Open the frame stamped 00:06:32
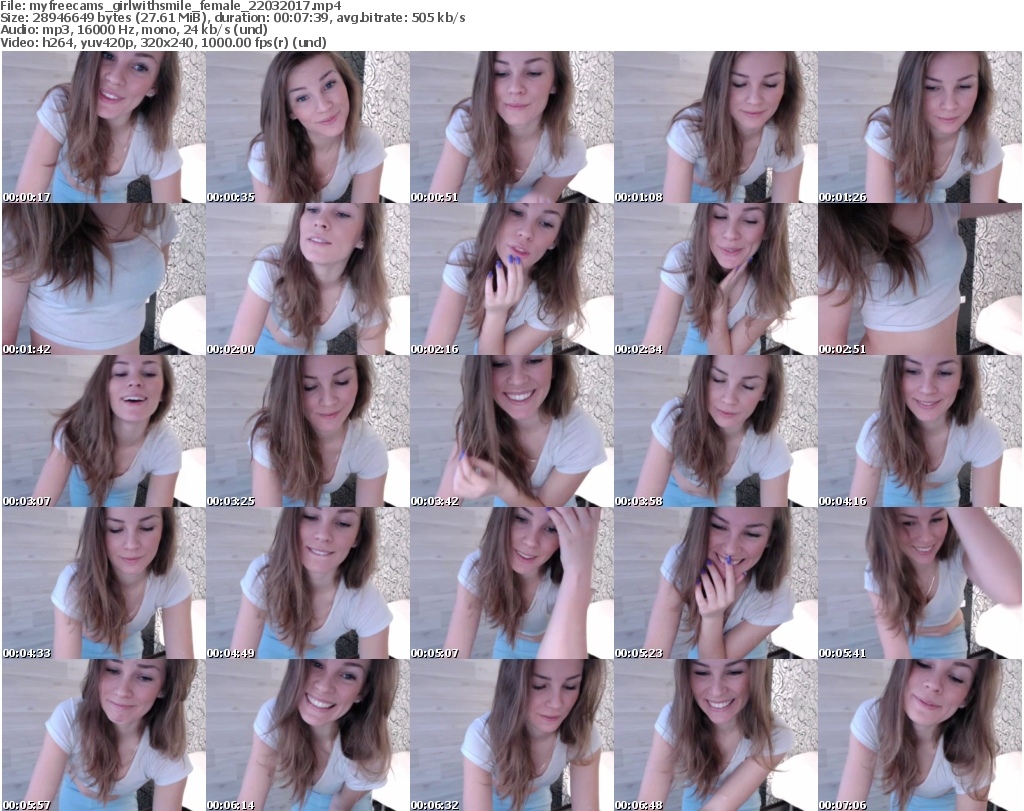1024x811 pixels. (x=512, y=735)
